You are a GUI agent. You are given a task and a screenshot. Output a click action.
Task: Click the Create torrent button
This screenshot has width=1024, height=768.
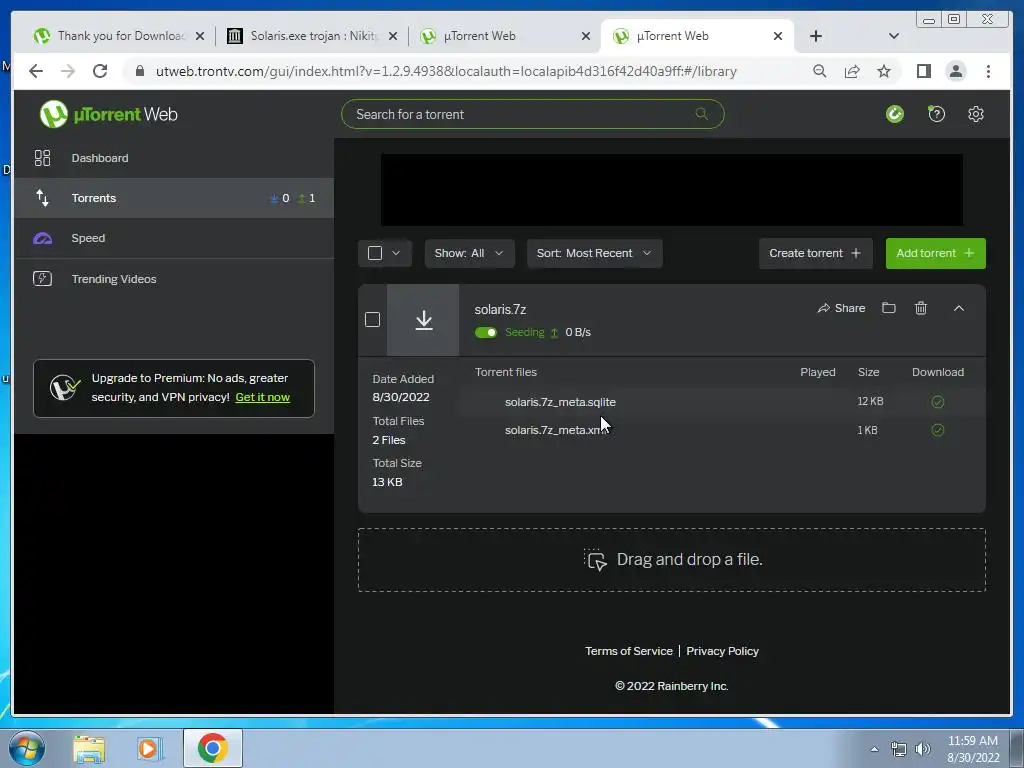tap(815, 253)
